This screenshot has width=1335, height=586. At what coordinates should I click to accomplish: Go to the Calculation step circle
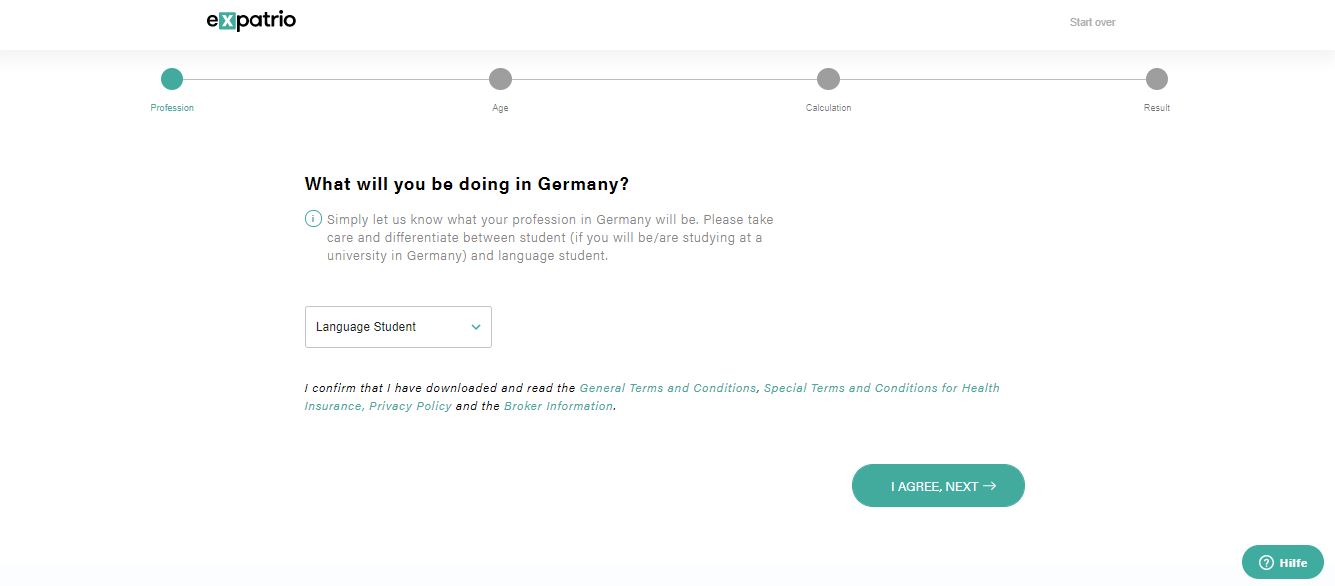(x=828, y=79)
